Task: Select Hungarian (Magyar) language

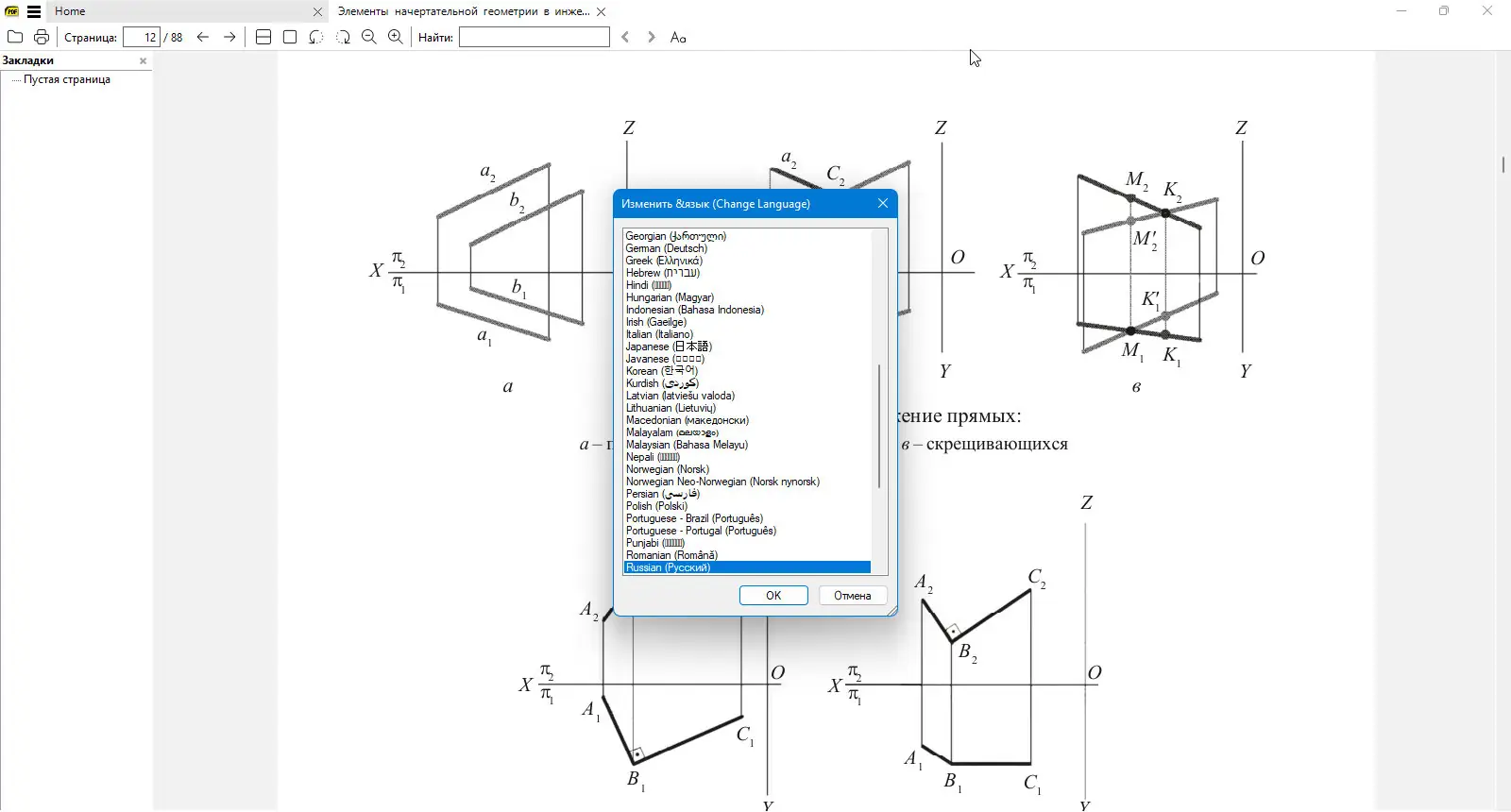Action: [747, 297]
